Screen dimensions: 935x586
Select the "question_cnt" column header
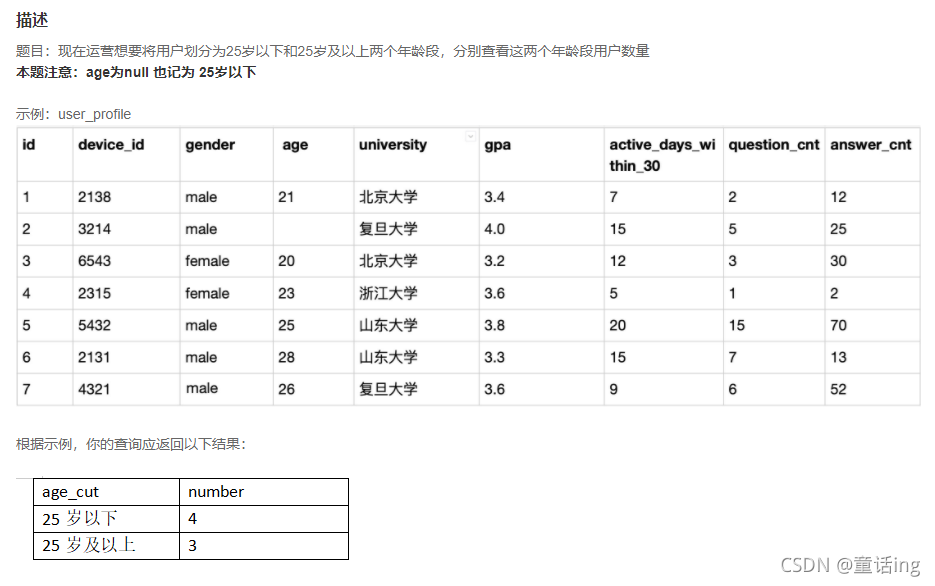click(x=774, y=145)
